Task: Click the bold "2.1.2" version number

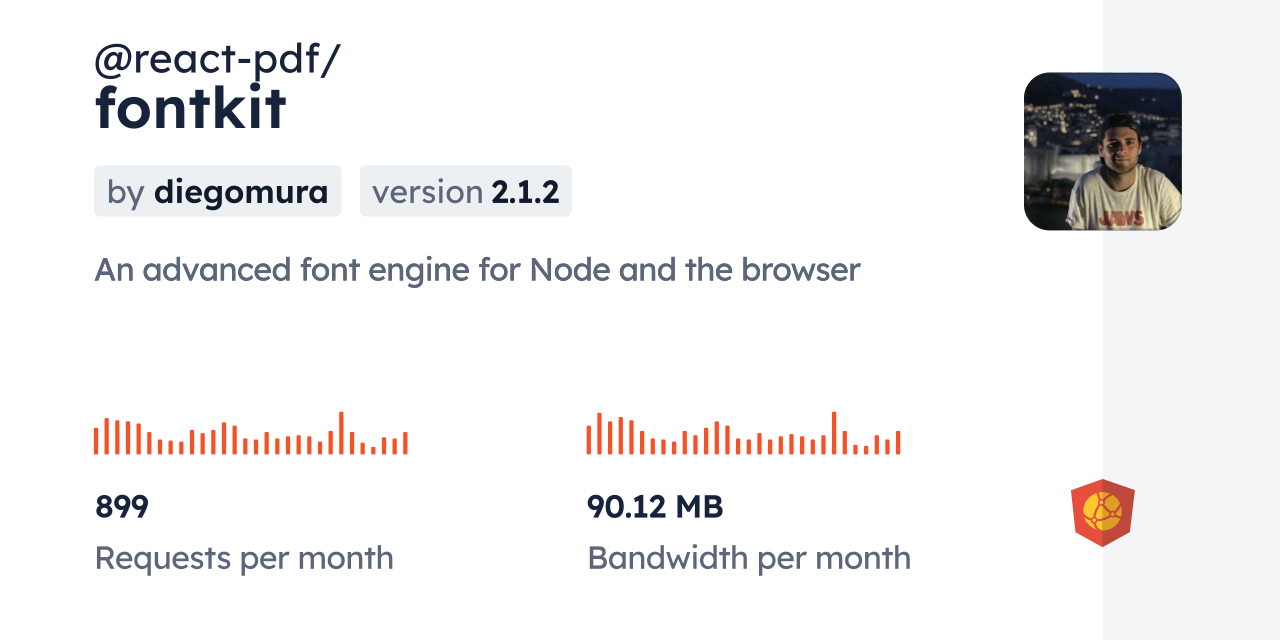Action: (x=525, y=191)
